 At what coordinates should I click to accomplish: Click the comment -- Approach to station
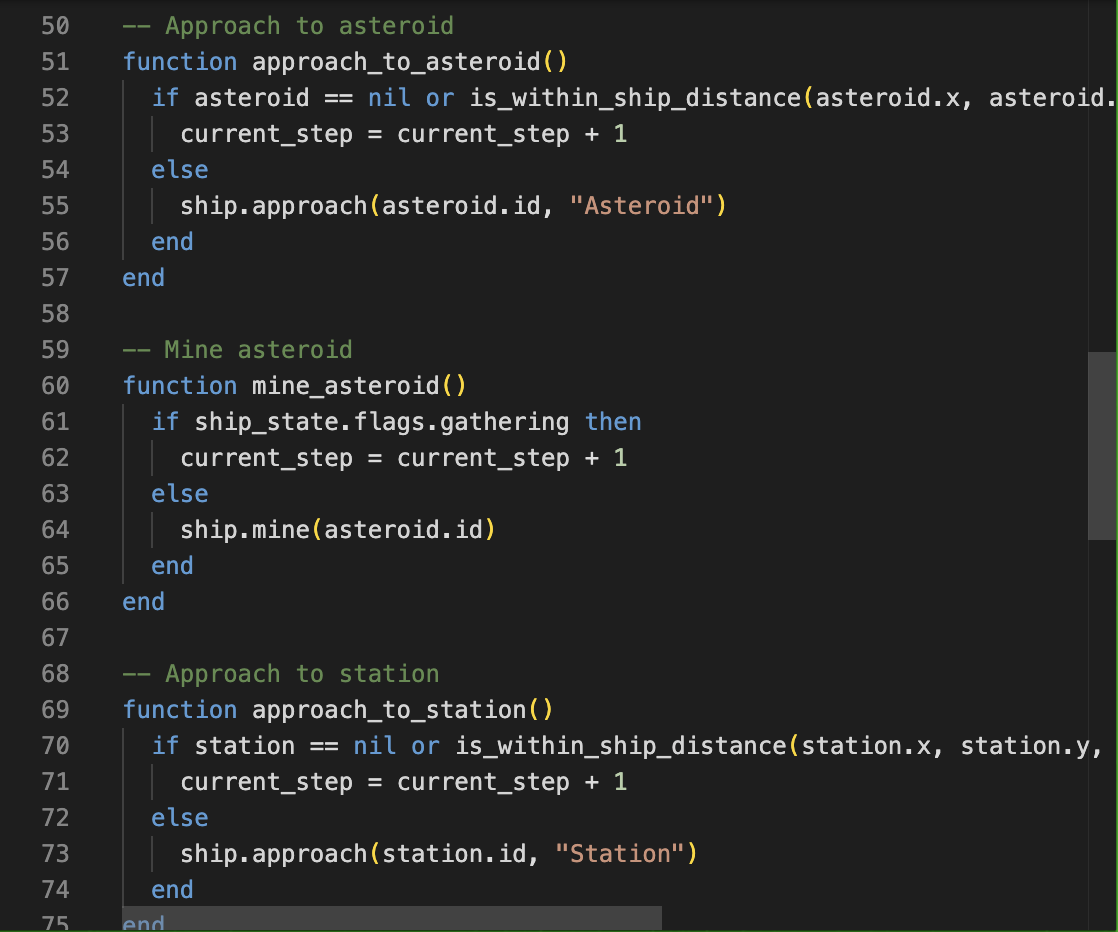pyautogui.click(x=280, y=673)
